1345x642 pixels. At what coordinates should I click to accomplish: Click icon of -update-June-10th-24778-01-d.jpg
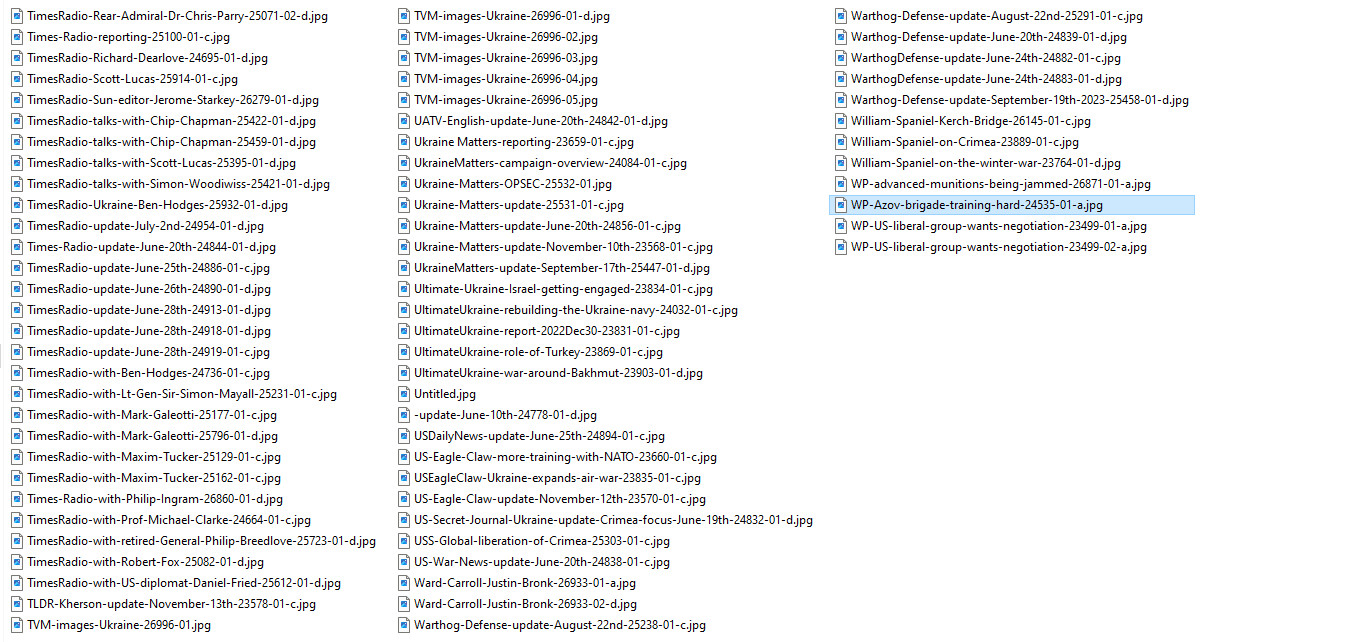[404, 415]
